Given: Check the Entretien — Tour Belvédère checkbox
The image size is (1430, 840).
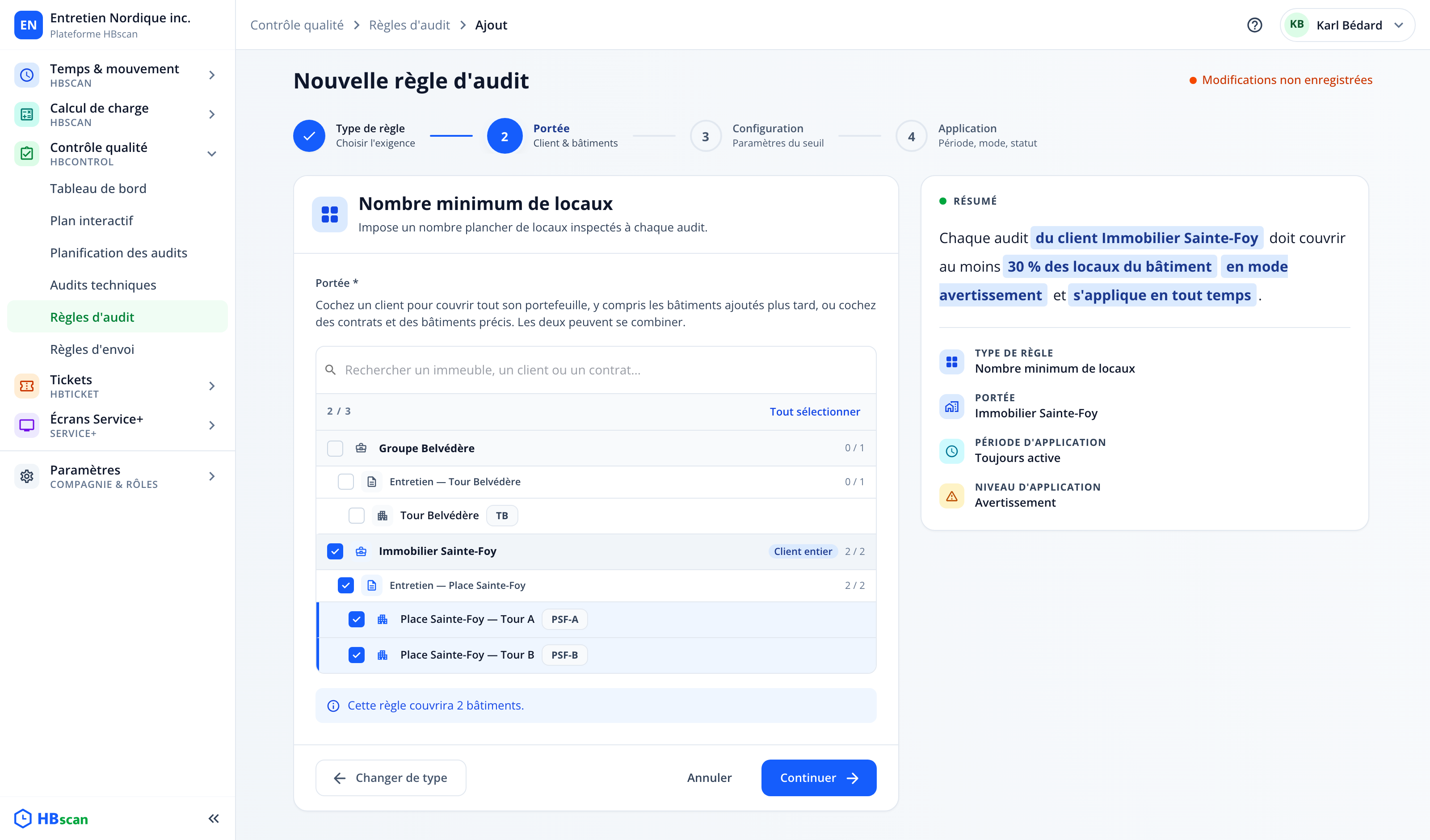Looking at the screenshot, I should coord(345,482).
